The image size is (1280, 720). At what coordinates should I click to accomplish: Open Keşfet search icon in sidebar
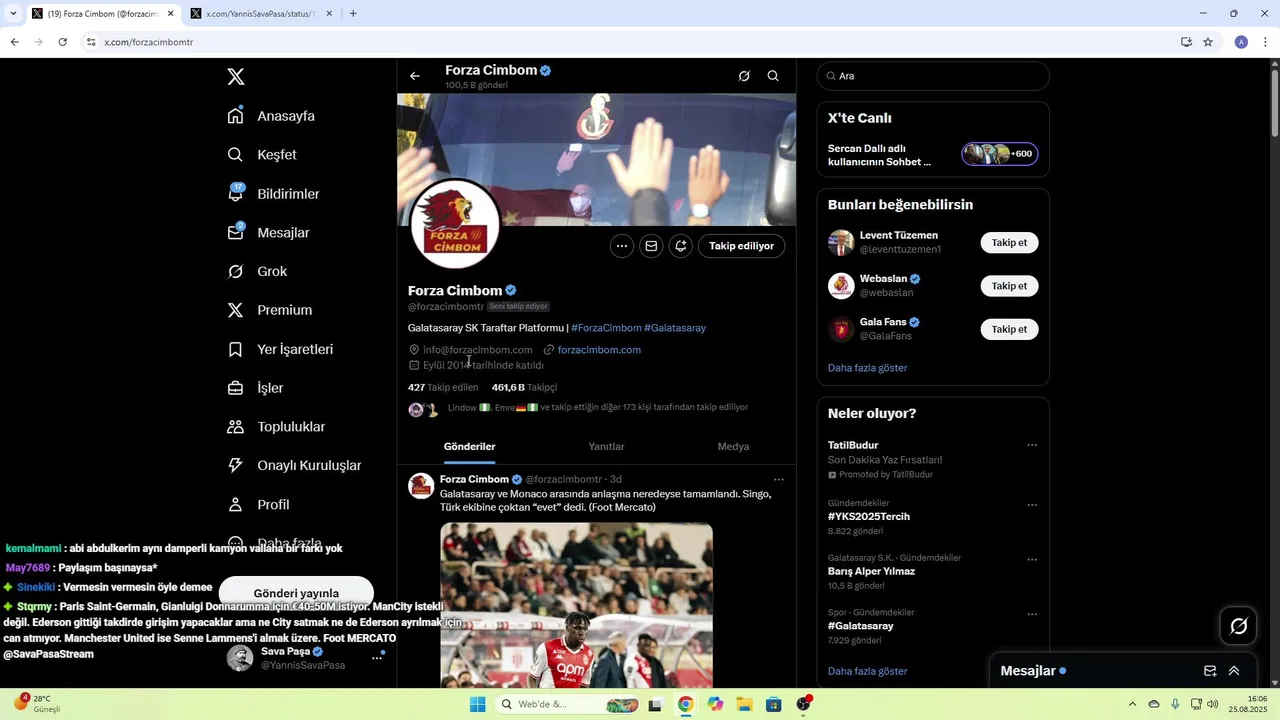236,155
